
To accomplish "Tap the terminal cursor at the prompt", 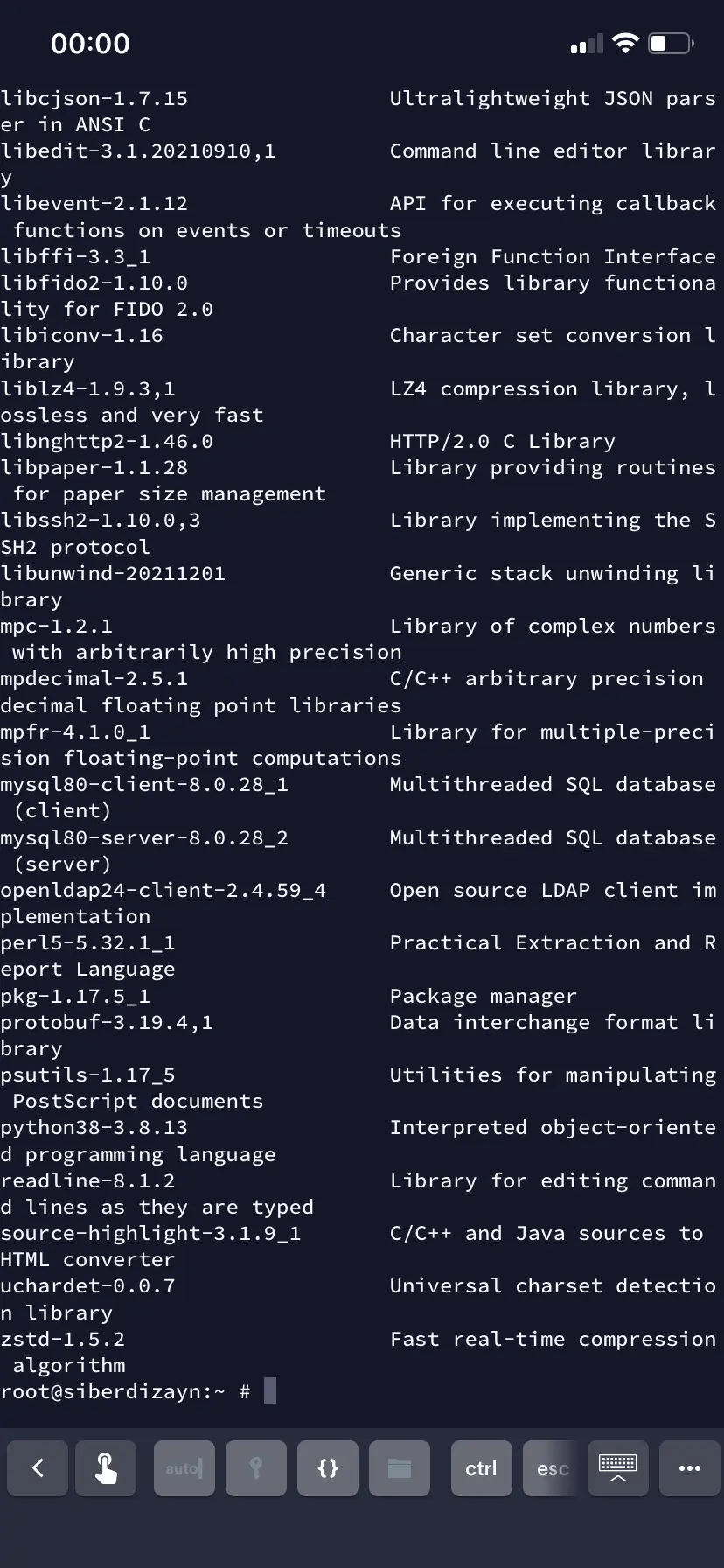I will click(270, 1391).
